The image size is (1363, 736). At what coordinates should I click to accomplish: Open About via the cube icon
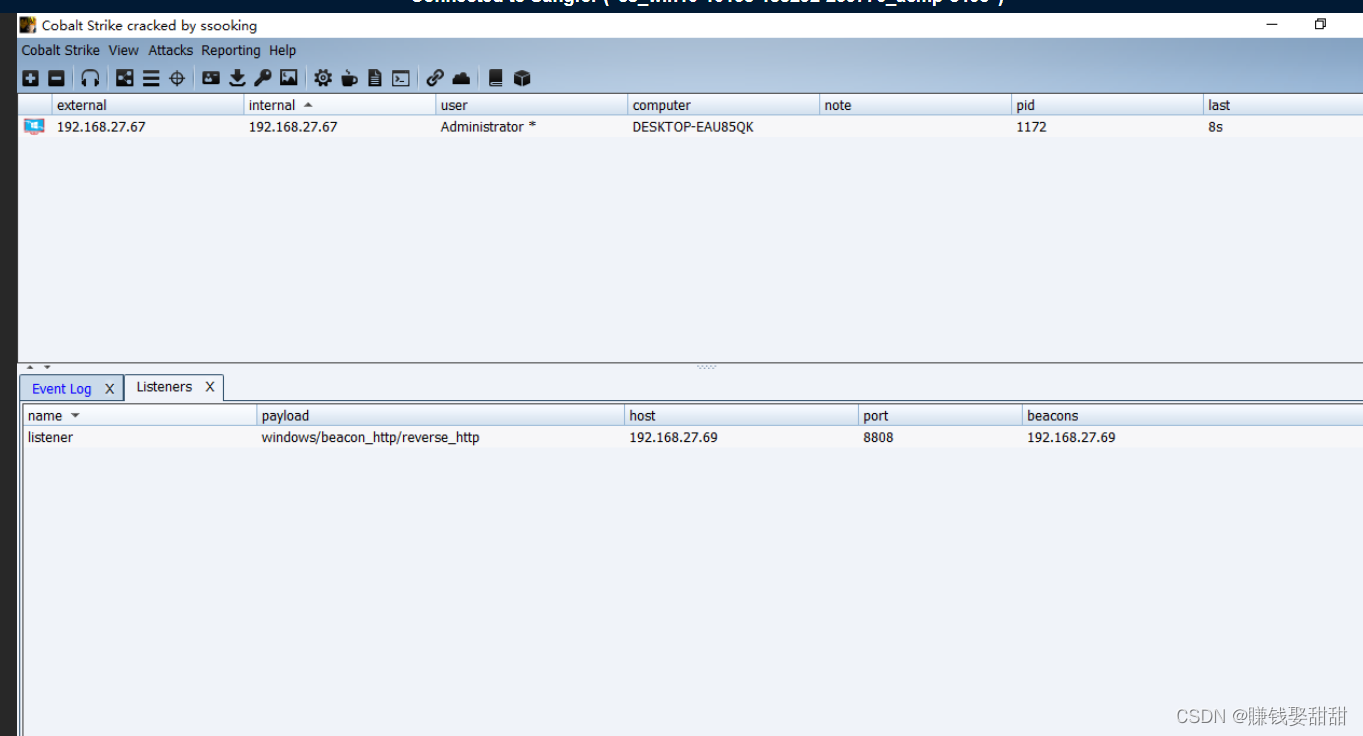click(522, 78)
